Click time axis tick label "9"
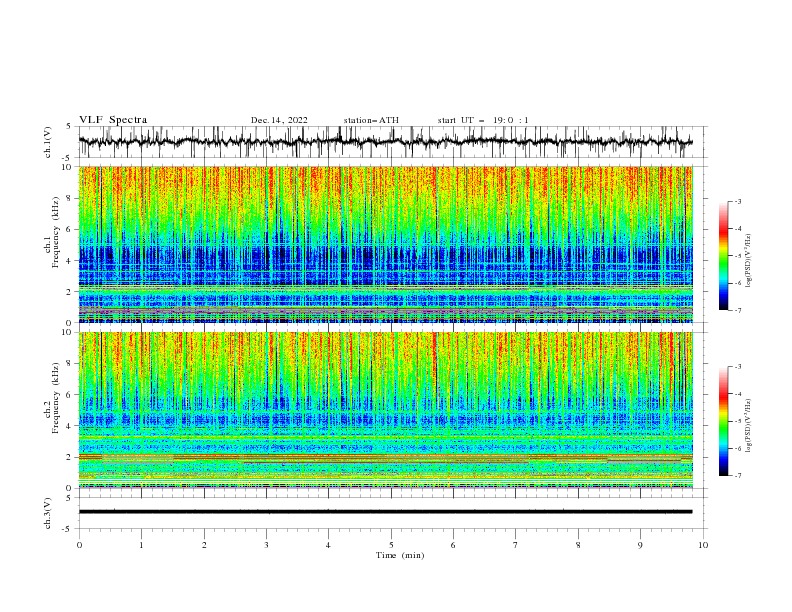792x612 pixels. click(x=640, y=545)
